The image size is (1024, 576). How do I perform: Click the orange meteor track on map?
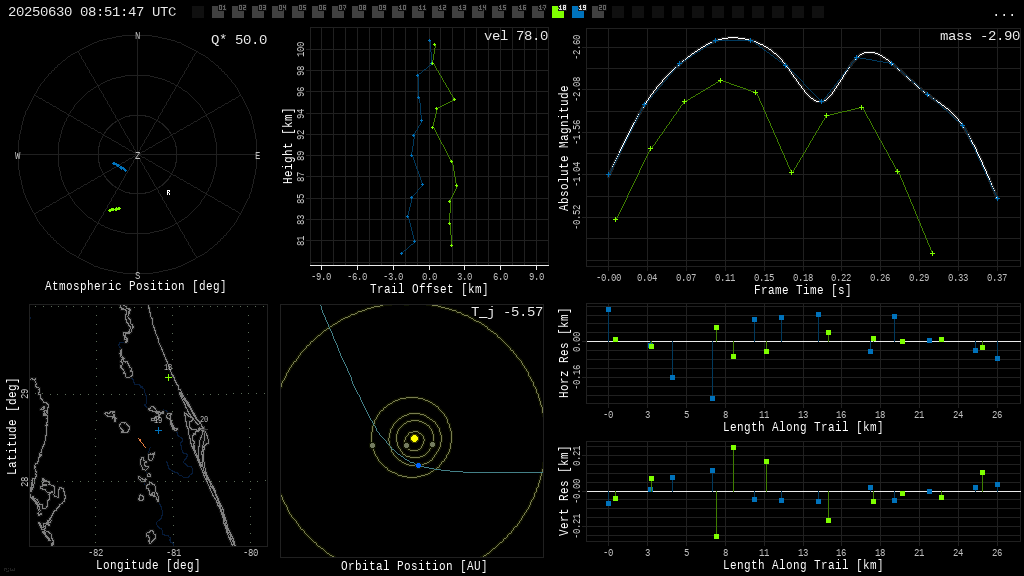point(142,443)
